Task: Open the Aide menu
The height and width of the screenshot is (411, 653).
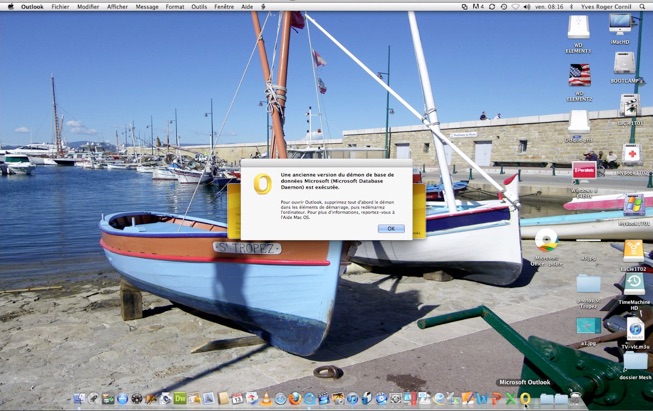Action: coord(247,7)
